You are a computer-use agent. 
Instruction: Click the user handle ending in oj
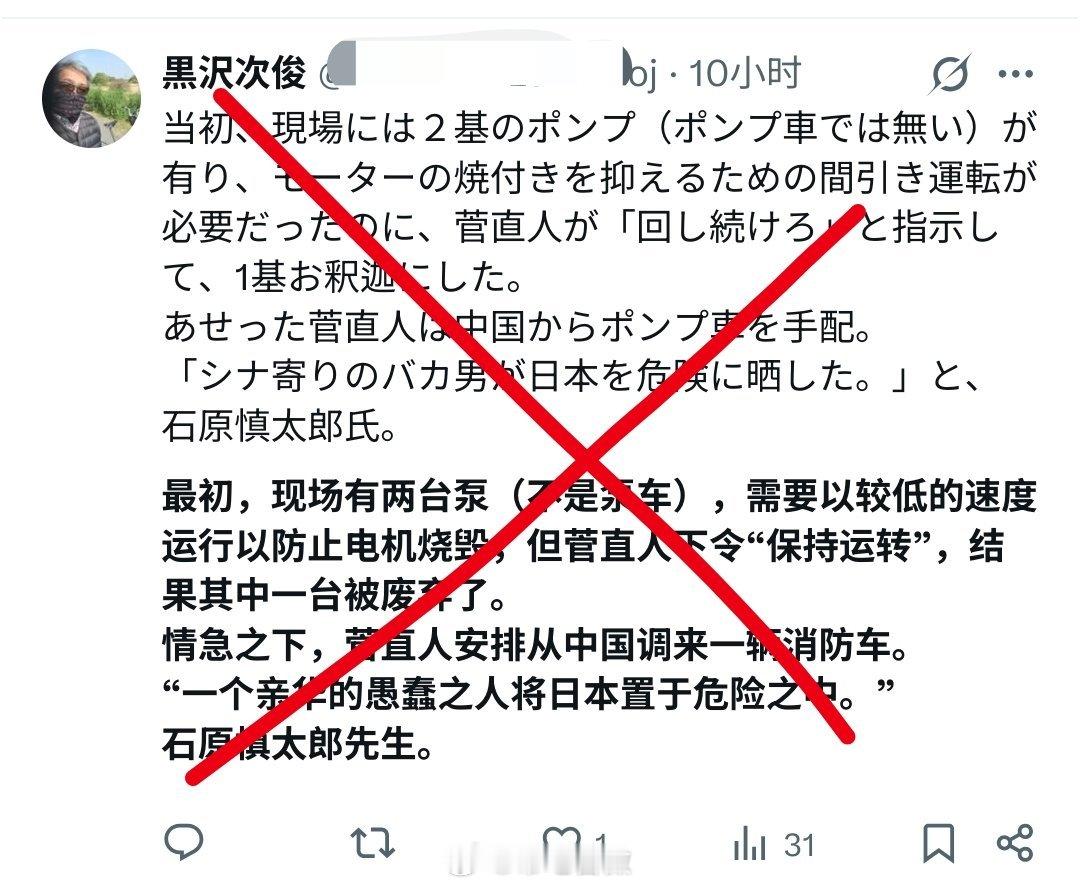pyautogui.click(x=486, y=73)
